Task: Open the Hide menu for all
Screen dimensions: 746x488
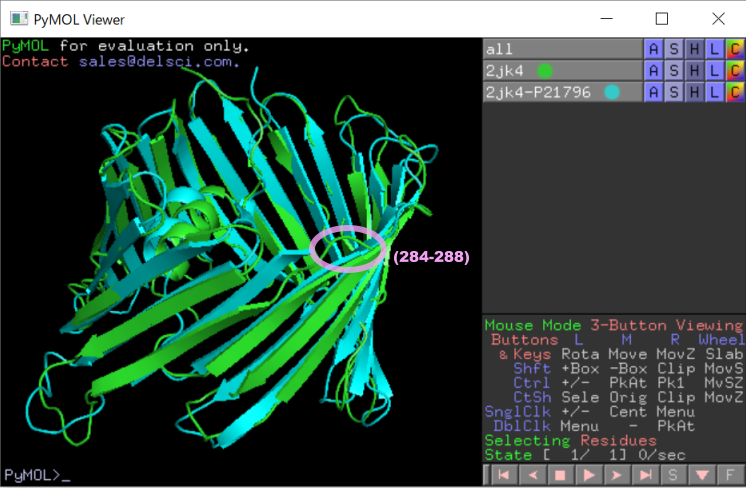Action: 694,49
